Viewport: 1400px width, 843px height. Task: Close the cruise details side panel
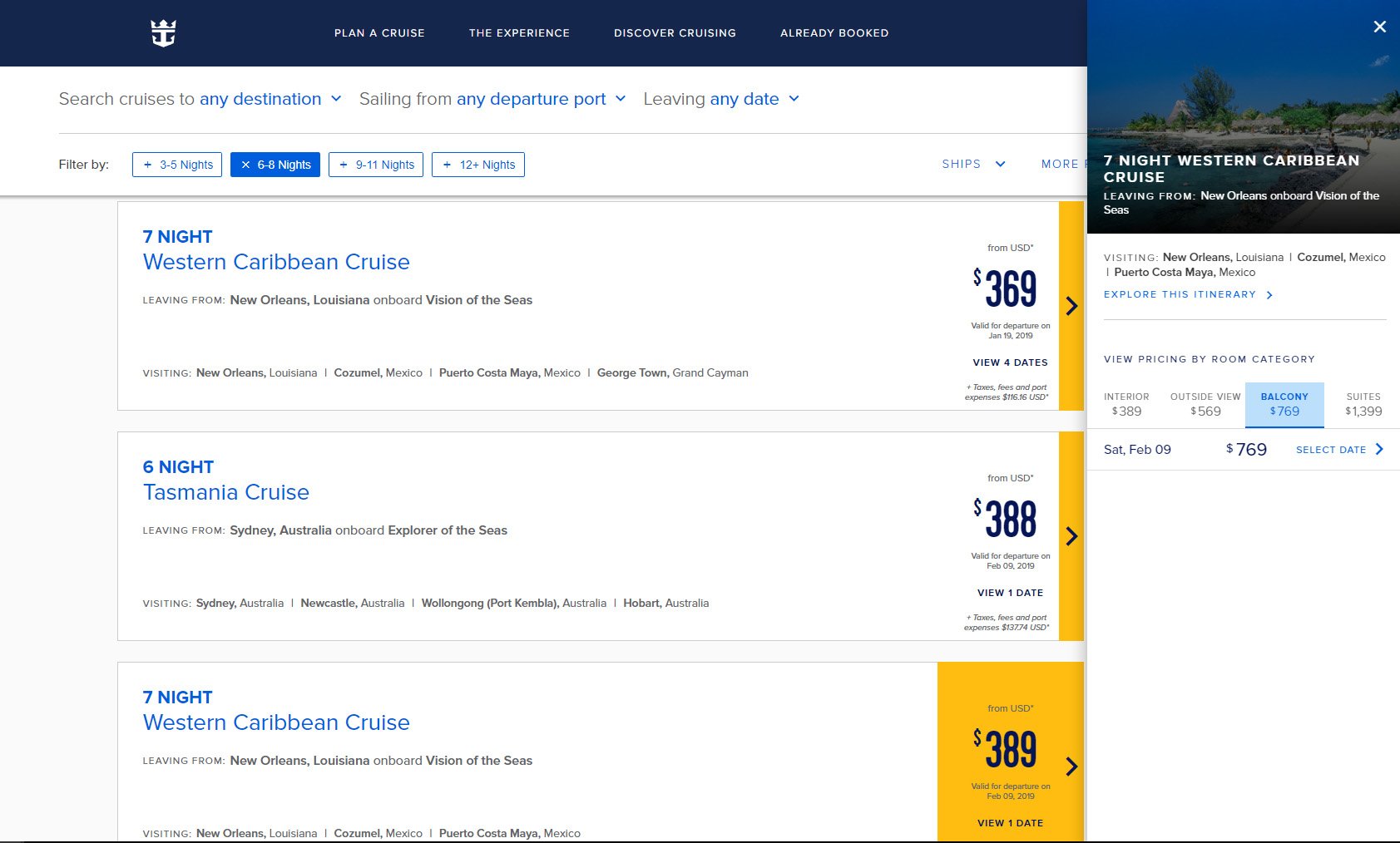[1379, 27]
